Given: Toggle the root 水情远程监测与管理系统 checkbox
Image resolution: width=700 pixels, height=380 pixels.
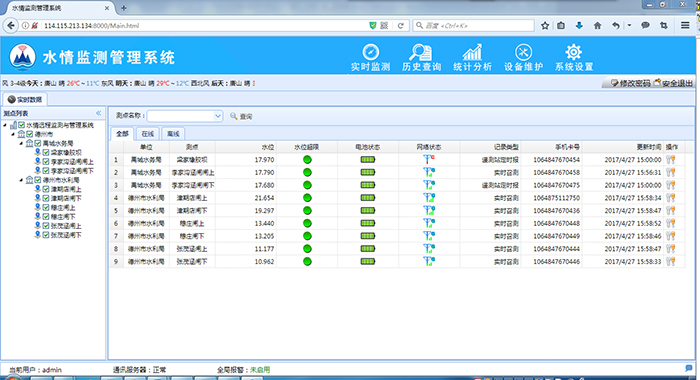Looking at the screenshot, I should [x=21, y=125].
